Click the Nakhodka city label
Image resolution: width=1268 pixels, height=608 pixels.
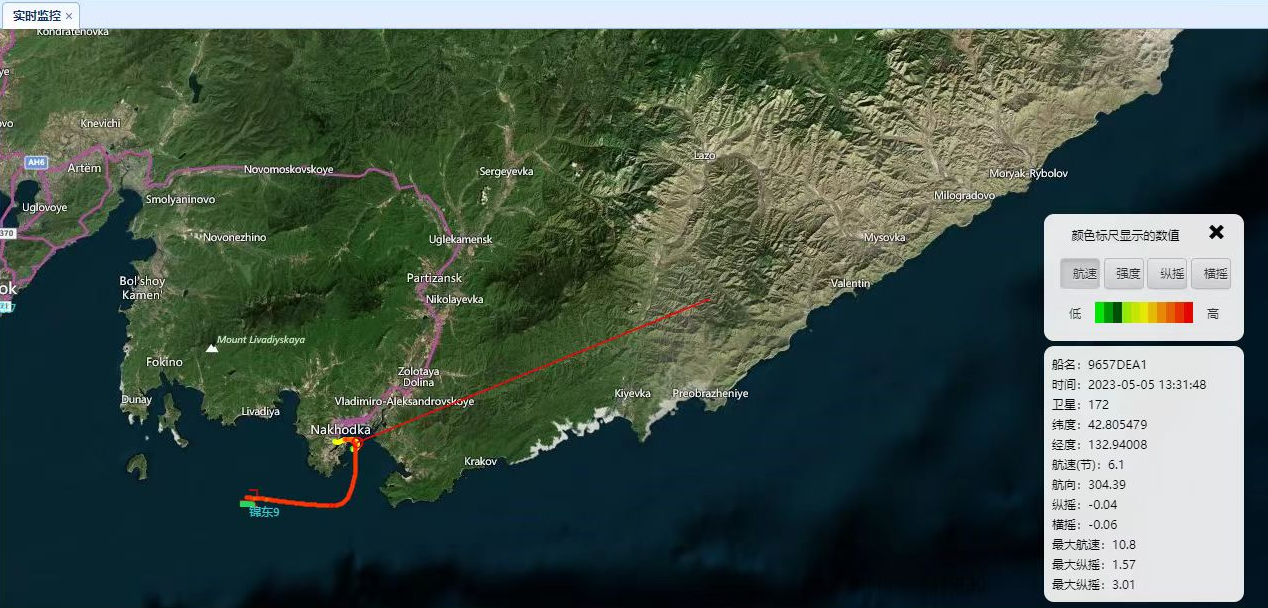coord(340,429)
